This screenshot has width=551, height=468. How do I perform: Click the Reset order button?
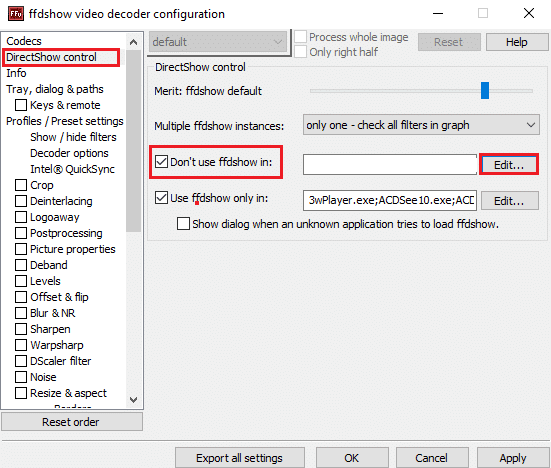pyautogui.click(x=72, y=422)
